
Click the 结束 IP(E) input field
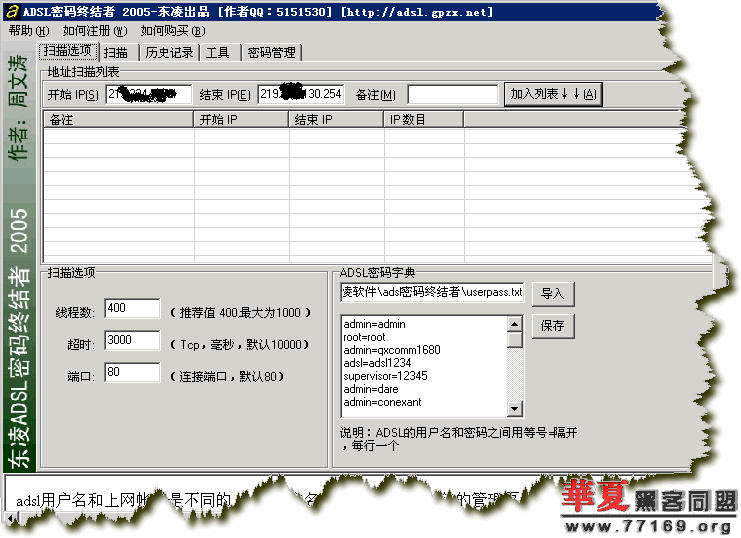[301, 94]
